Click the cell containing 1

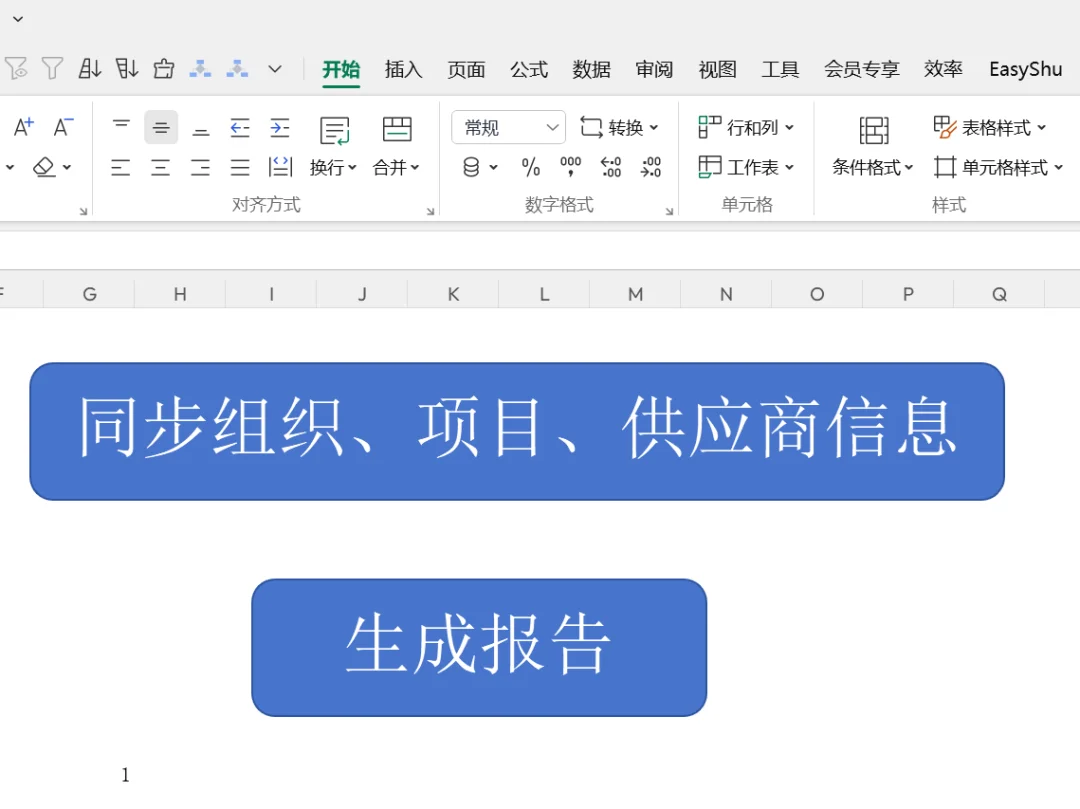pos(125,775)
